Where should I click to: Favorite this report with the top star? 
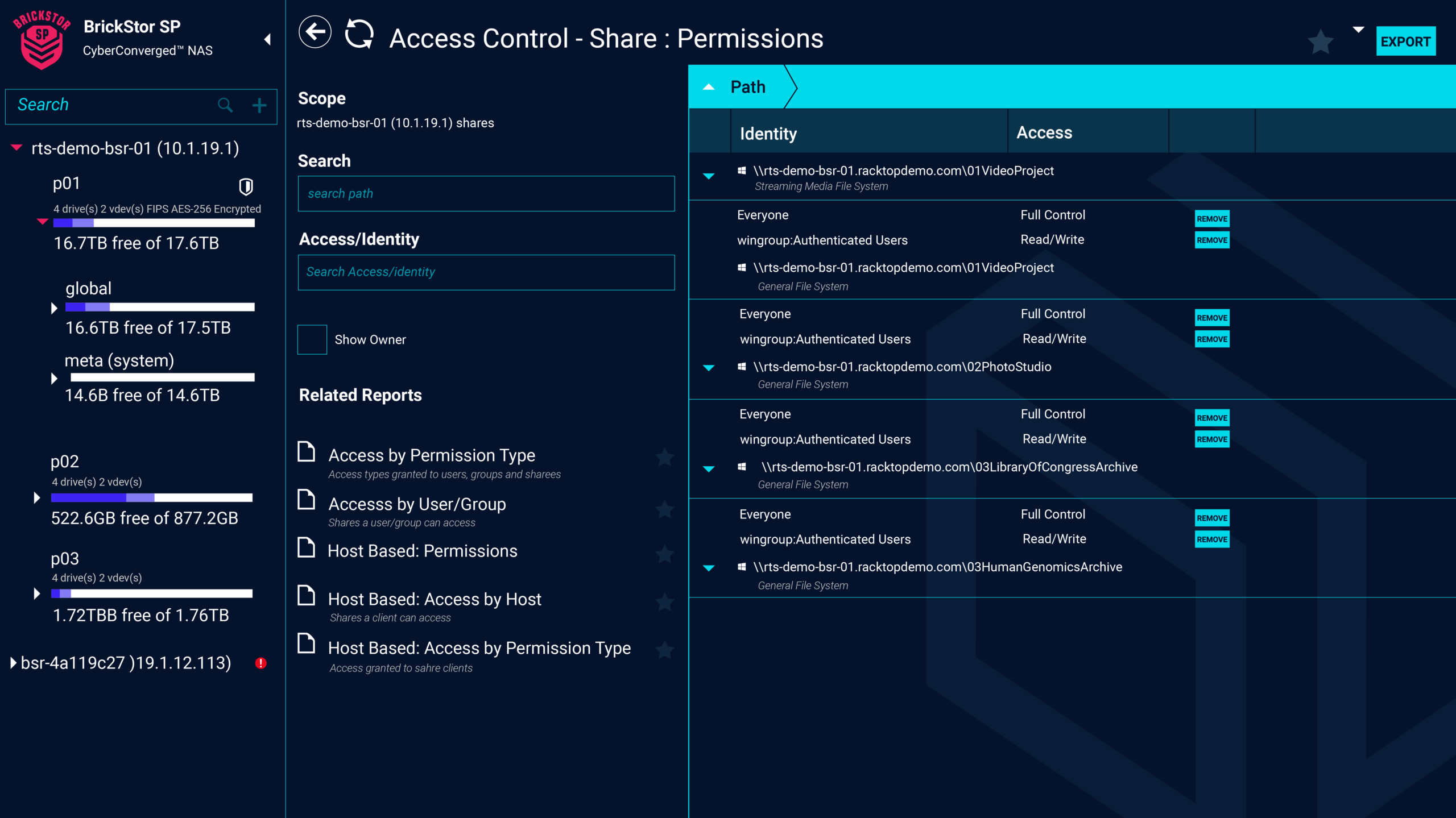[1320, 42]
